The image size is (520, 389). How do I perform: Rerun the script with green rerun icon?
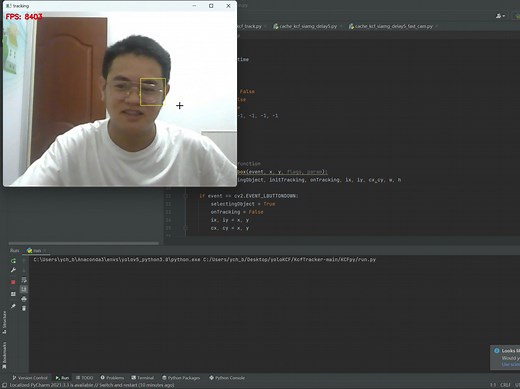[13, 261]
